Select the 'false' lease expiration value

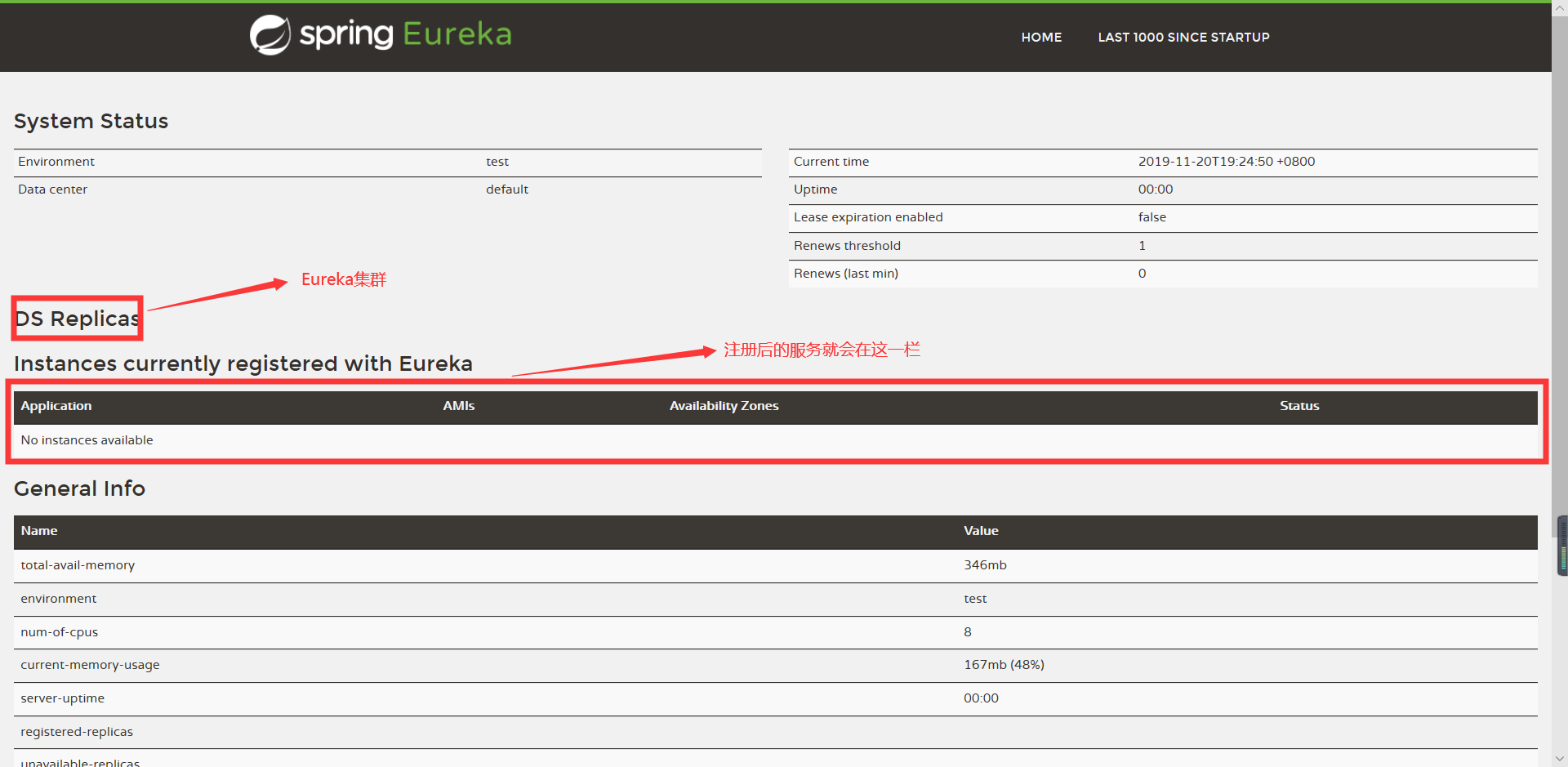click(1152, 217)
